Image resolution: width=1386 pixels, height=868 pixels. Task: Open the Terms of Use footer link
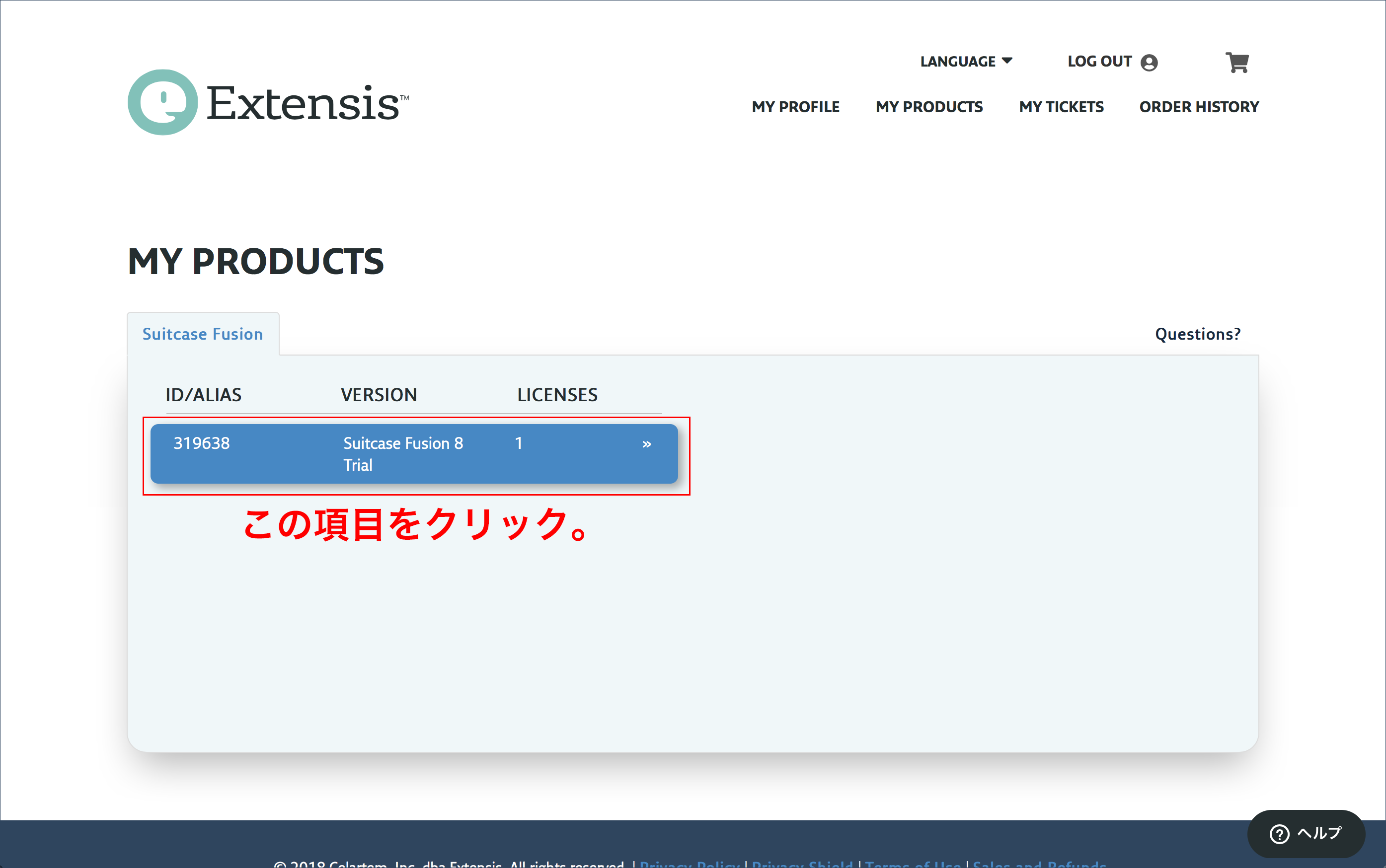point(913,864)
